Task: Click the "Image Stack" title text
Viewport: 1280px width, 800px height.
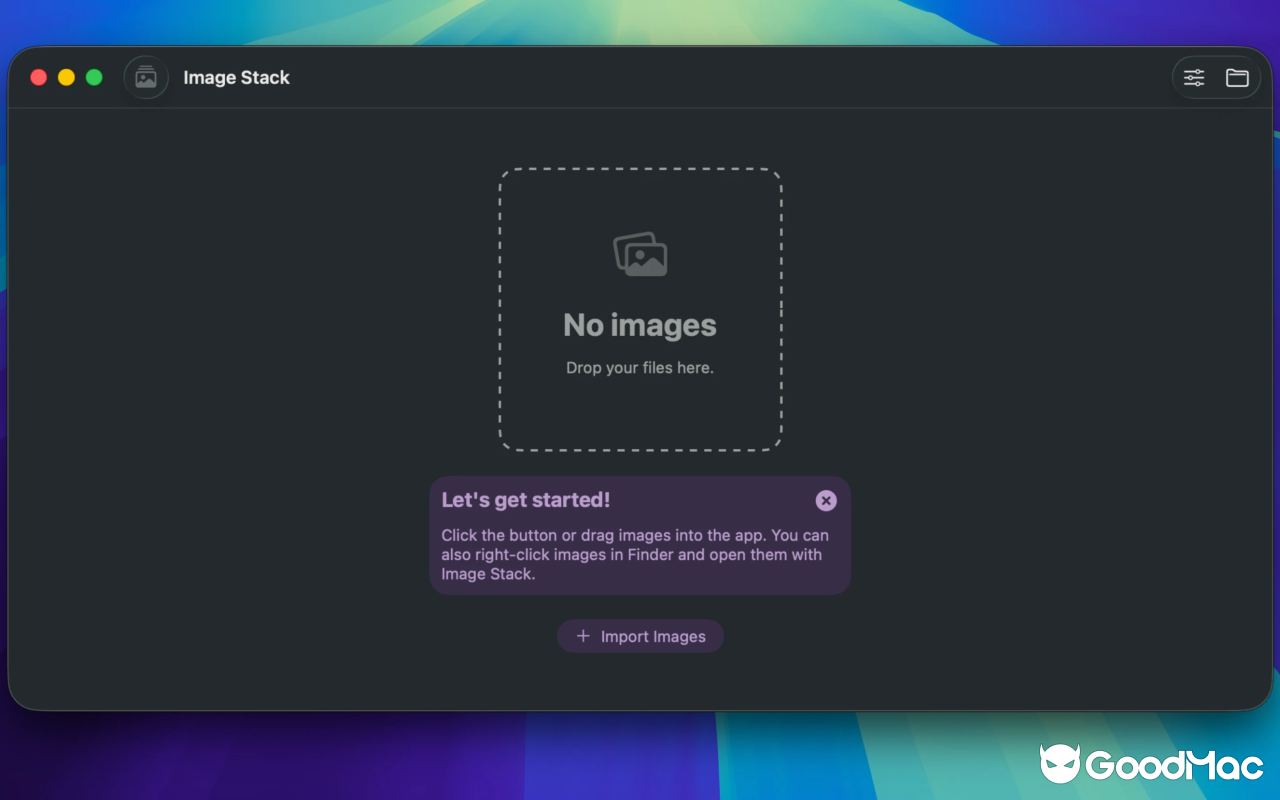Action: 236,77
